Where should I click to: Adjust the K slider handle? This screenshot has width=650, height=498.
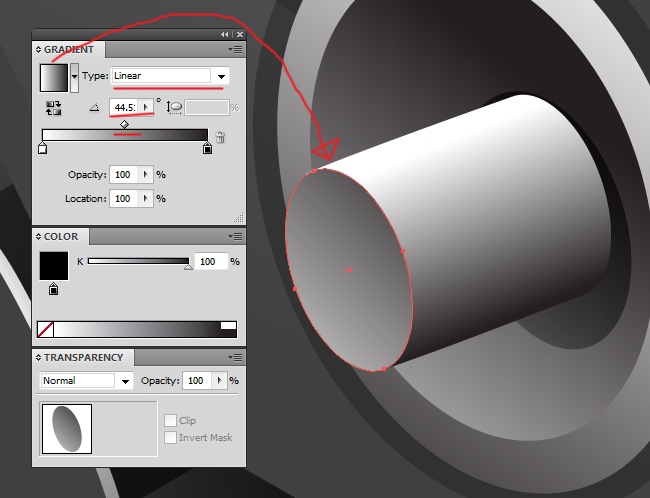188,267
